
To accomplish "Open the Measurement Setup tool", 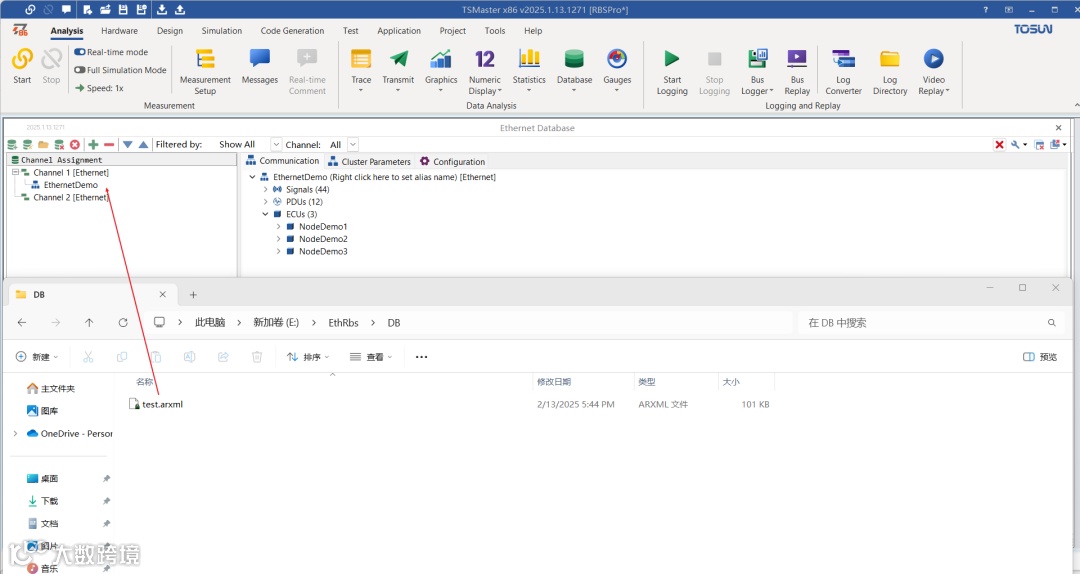I will [205, 71].
